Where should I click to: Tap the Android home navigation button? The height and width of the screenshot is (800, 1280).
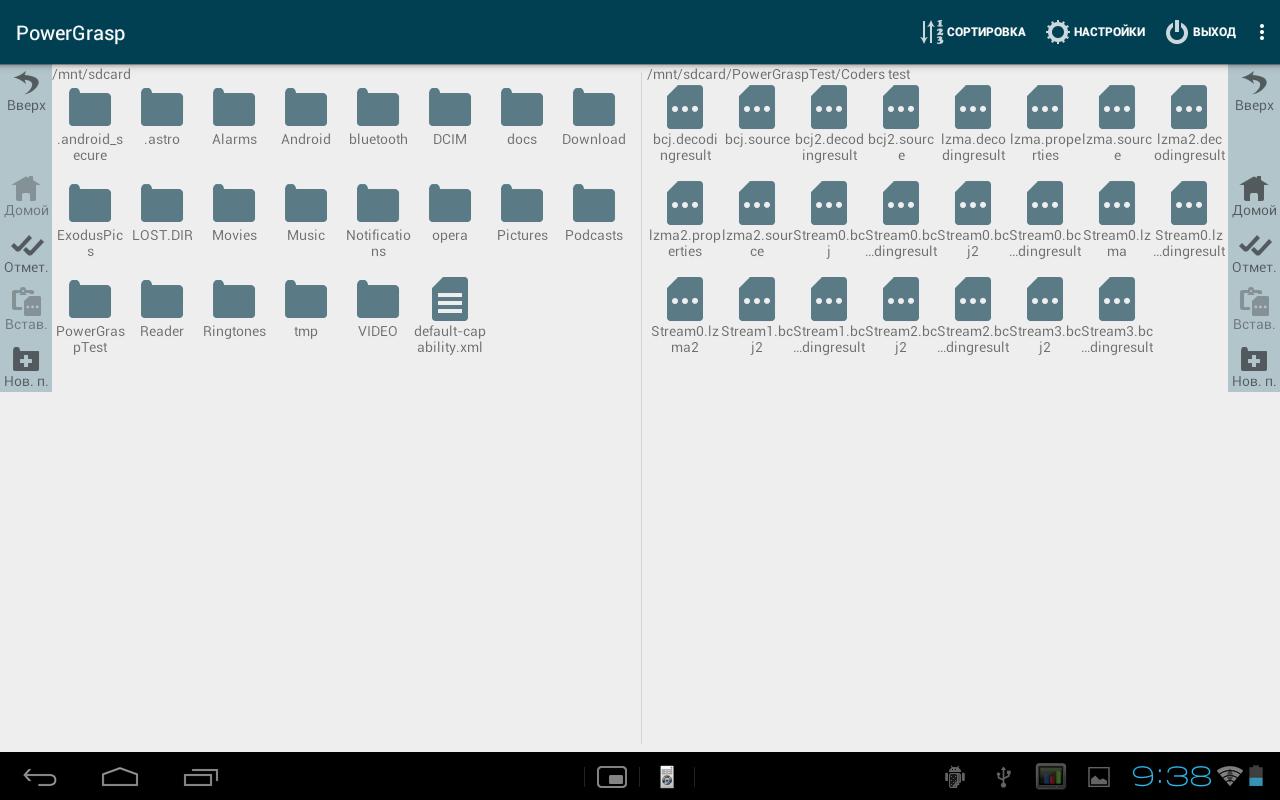[x=120, y=777]
